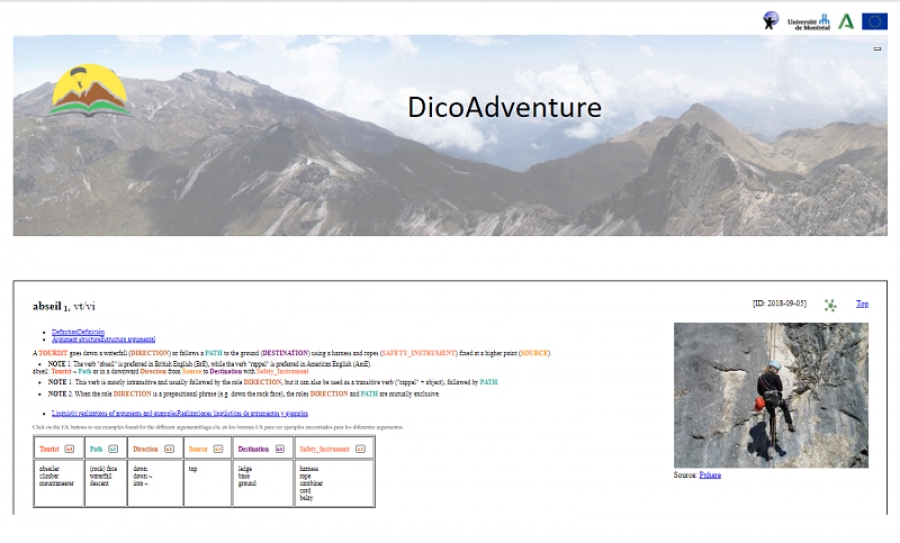Click the green Junta de Andalucía logo
This screenshot has height=543, width=900.
tap(845, 21)
